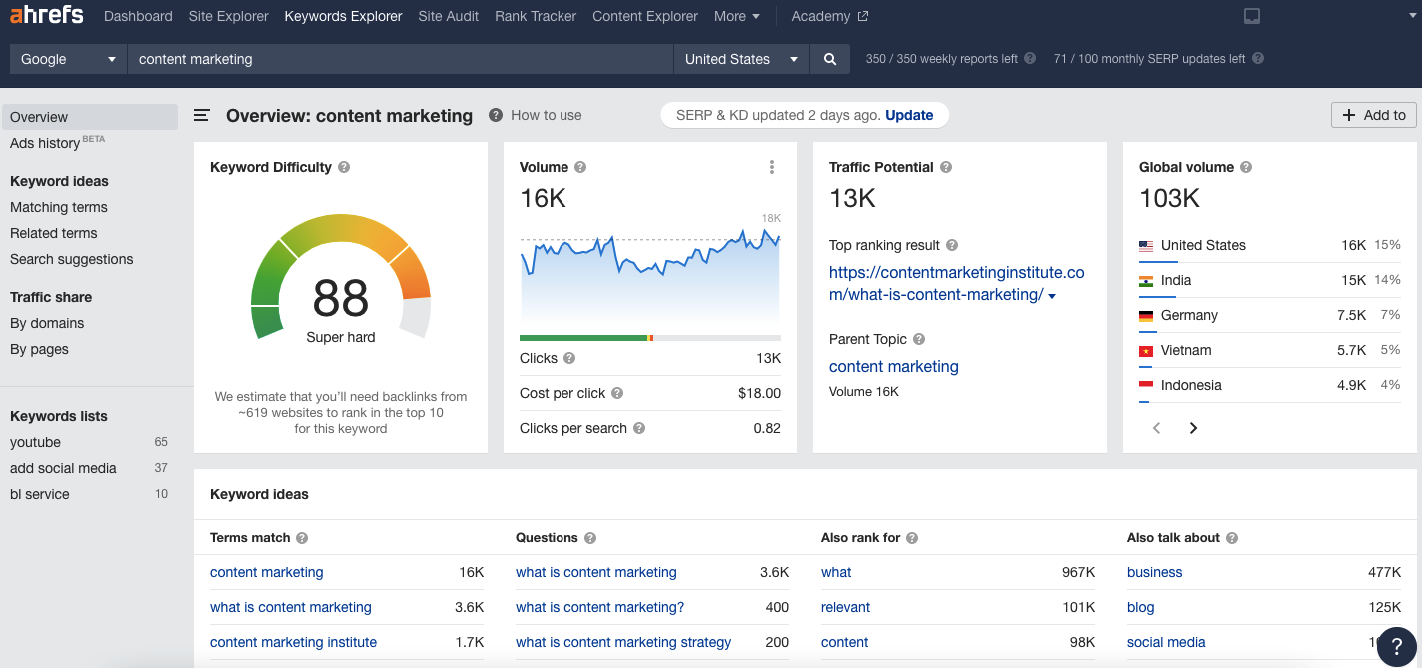
Task: Click the magnifying glass search button
Action: (x=829, y=59)
